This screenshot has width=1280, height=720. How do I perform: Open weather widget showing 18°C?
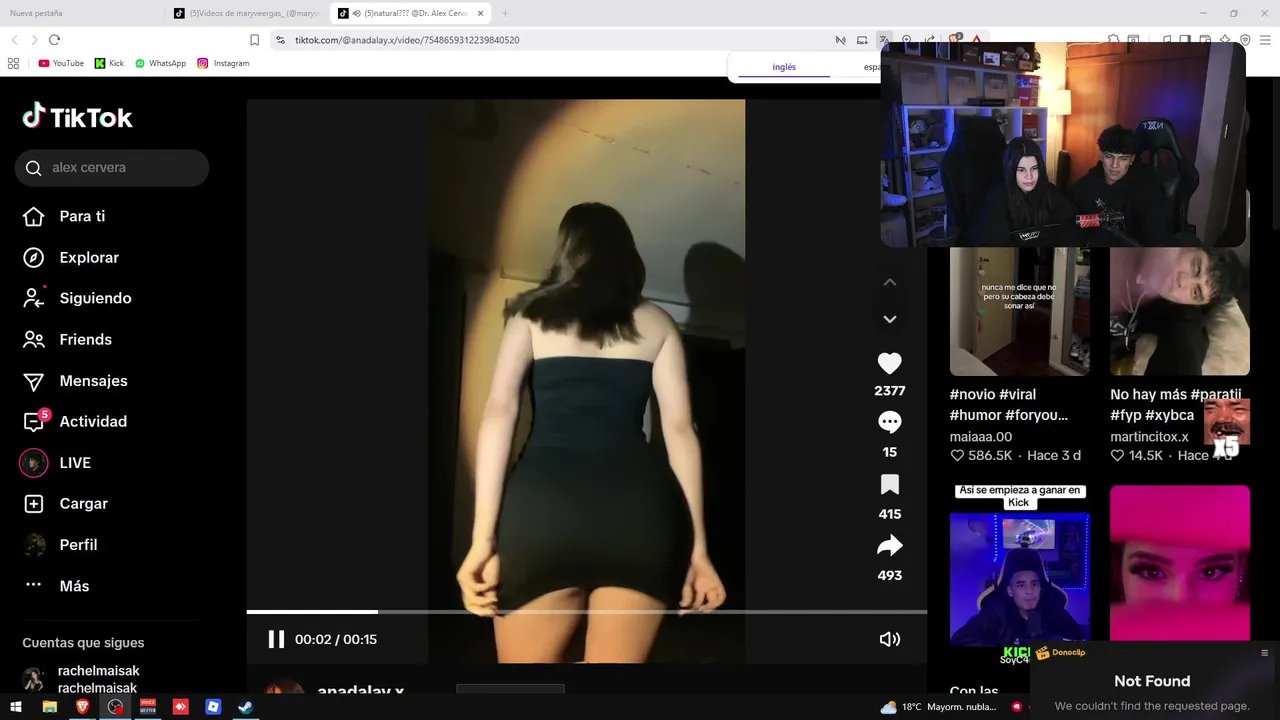tap(936, 706)
